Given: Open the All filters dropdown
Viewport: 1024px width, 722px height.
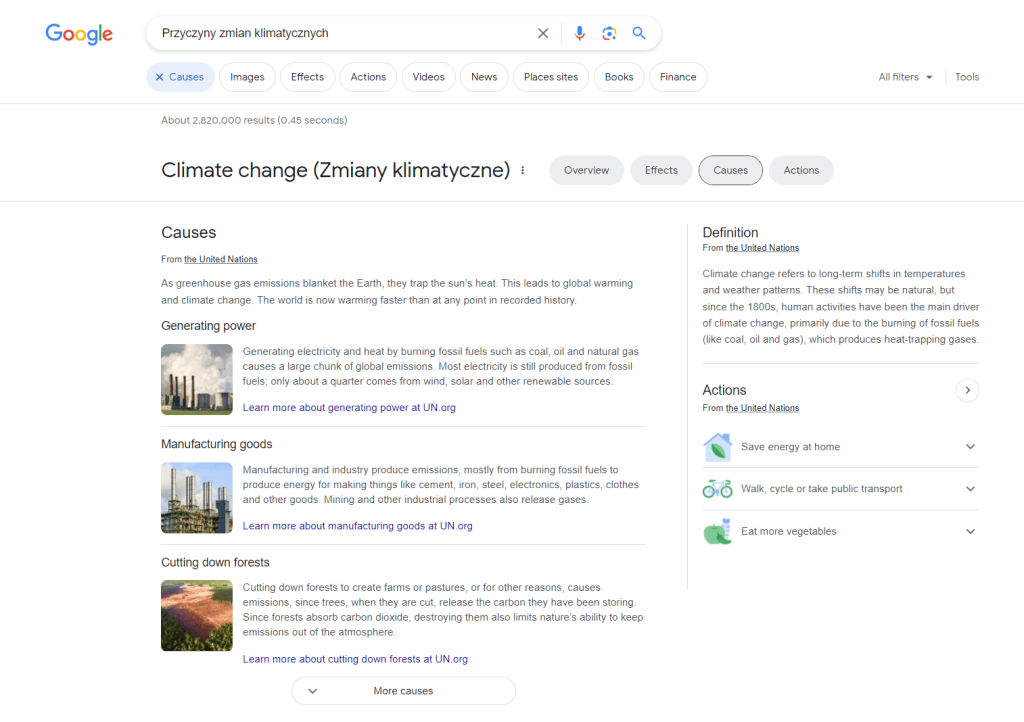Looking at the screenshot, I should click(905, 77).
